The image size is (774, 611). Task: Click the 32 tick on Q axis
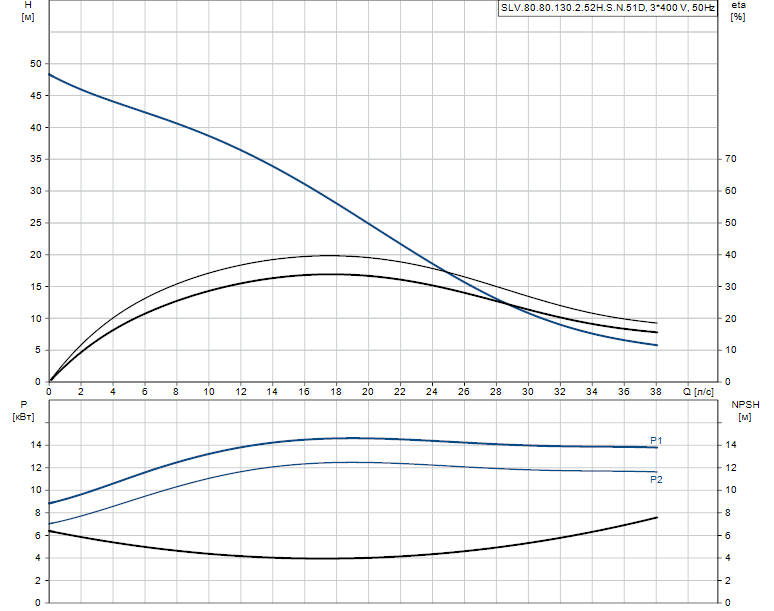559,391
